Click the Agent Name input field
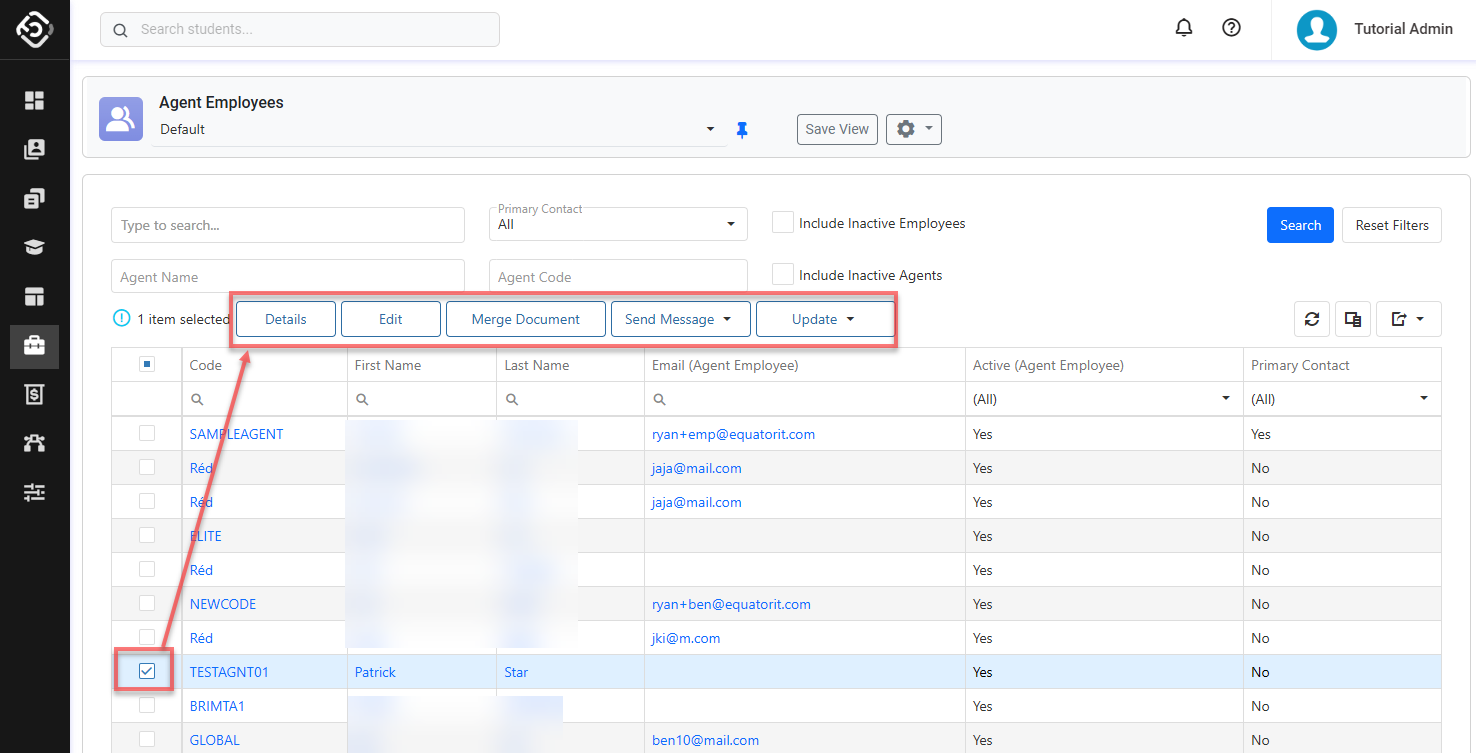The width and height of the screenshot is (1476, 753). click(288, 277)
